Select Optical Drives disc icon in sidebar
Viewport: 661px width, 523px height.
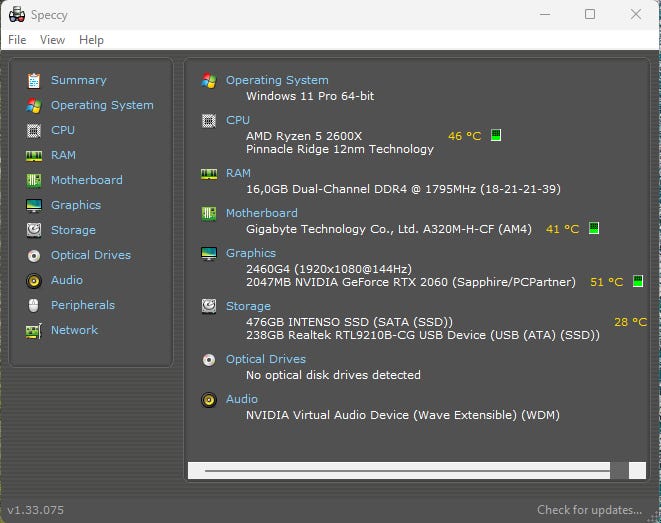point(34,255)
